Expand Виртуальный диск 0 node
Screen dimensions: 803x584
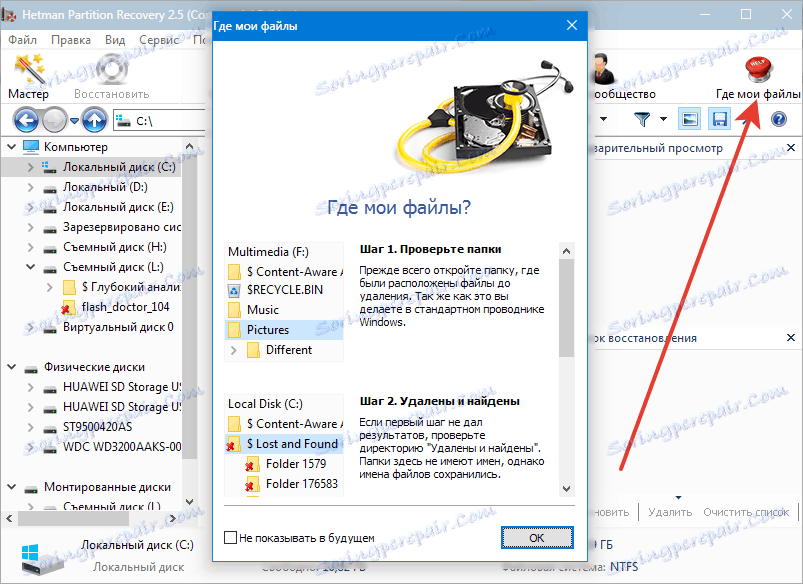tap(30, 327)
